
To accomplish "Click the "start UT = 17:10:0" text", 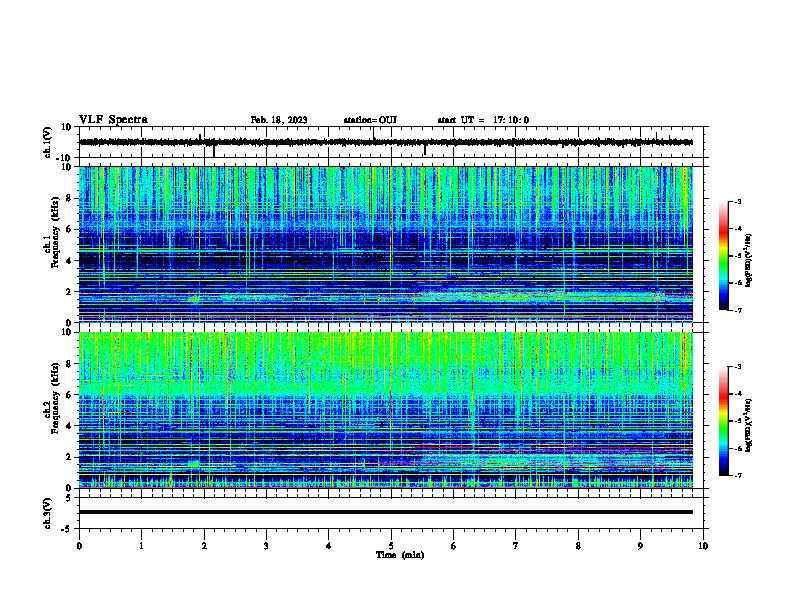I will pos(483,120).
